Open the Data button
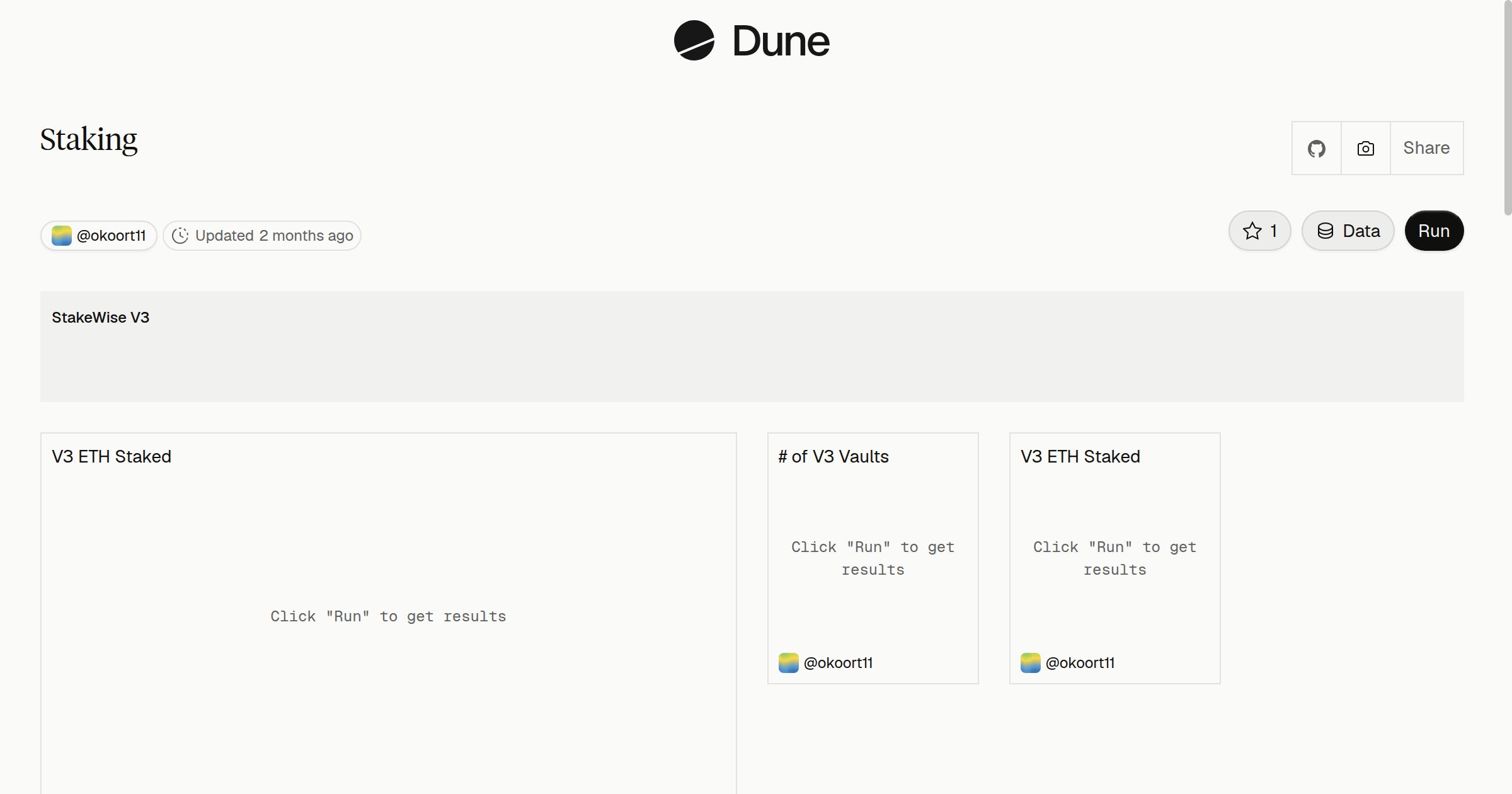Image resolution: width=1512 pixels, height=794 pixels. click(x=1348, y=231)
